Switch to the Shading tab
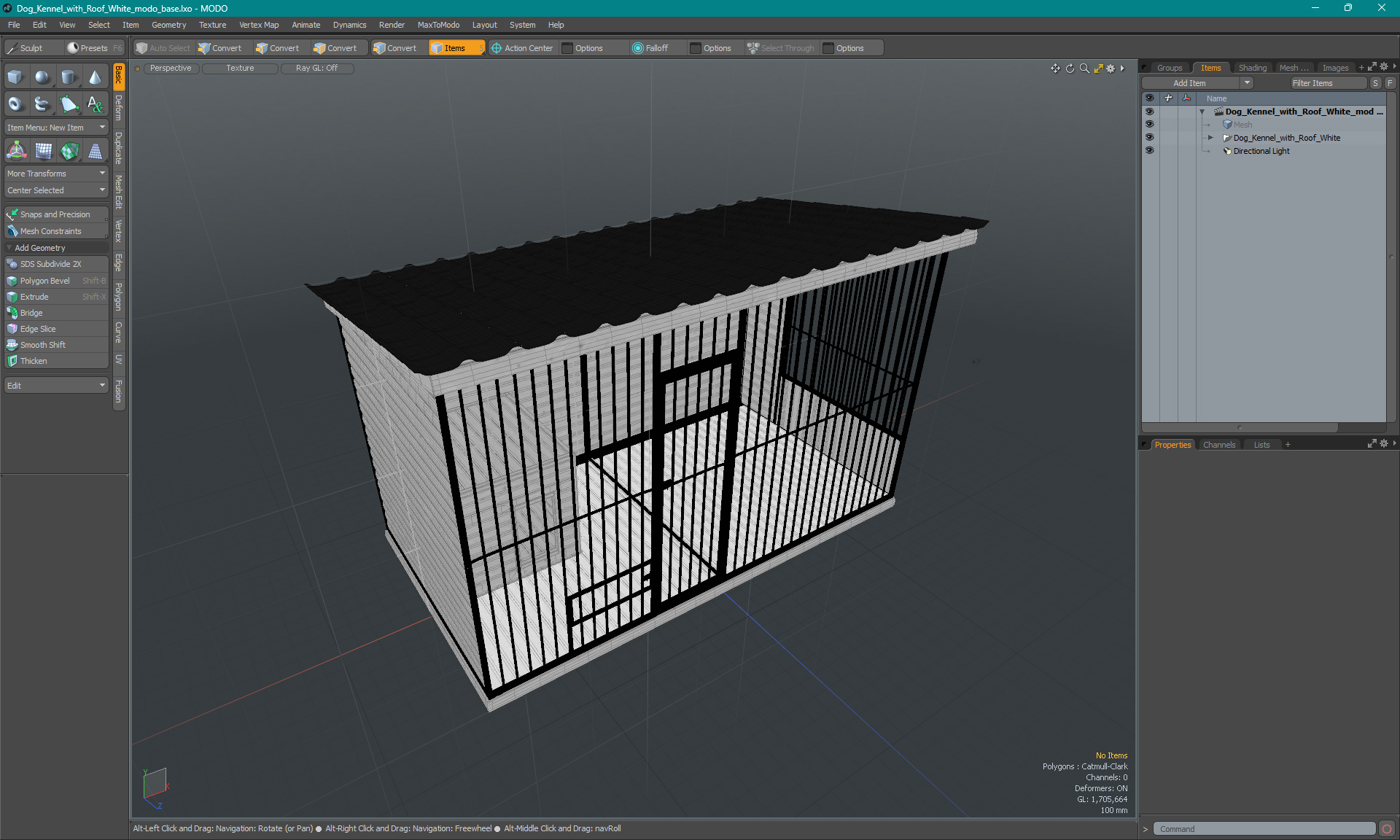Screen dimensions: 1400x840 pyautogui.click(x=1252, y=68)
